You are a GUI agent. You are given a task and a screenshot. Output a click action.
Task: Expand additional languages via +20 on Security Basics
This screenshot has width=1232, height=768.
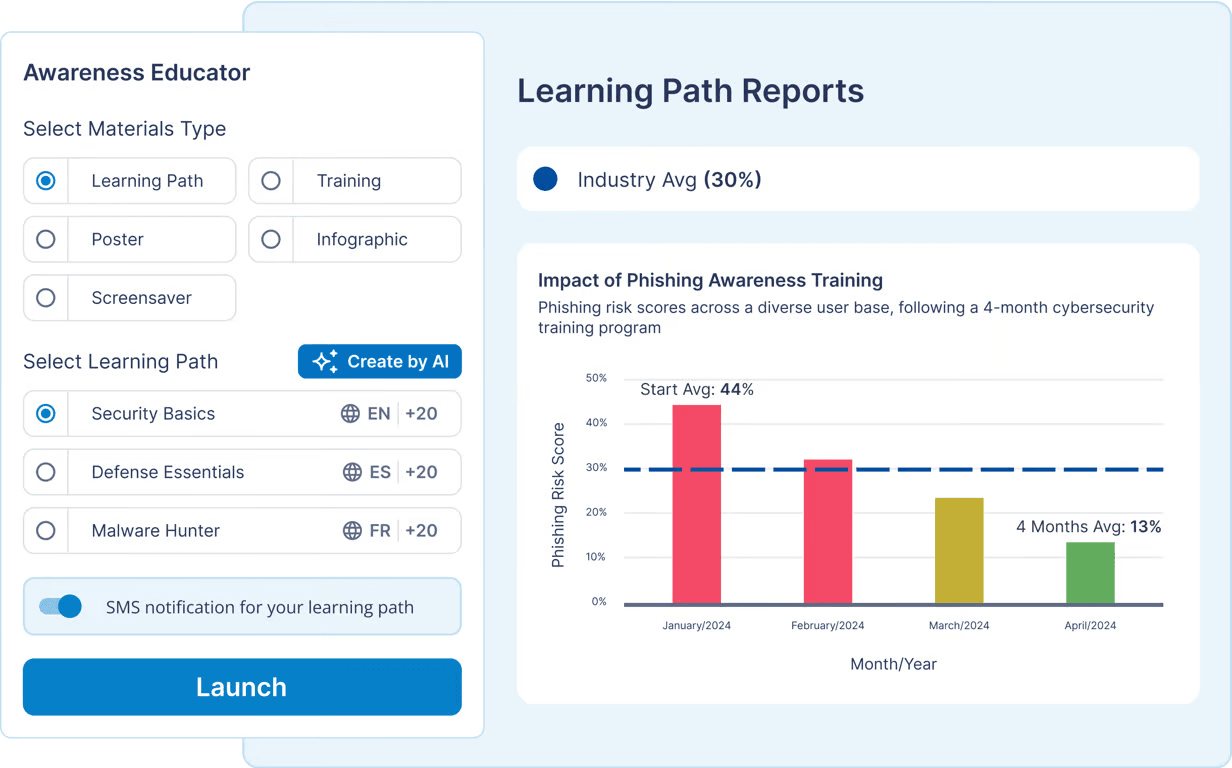pyautogui.click(x=424, y=413)
